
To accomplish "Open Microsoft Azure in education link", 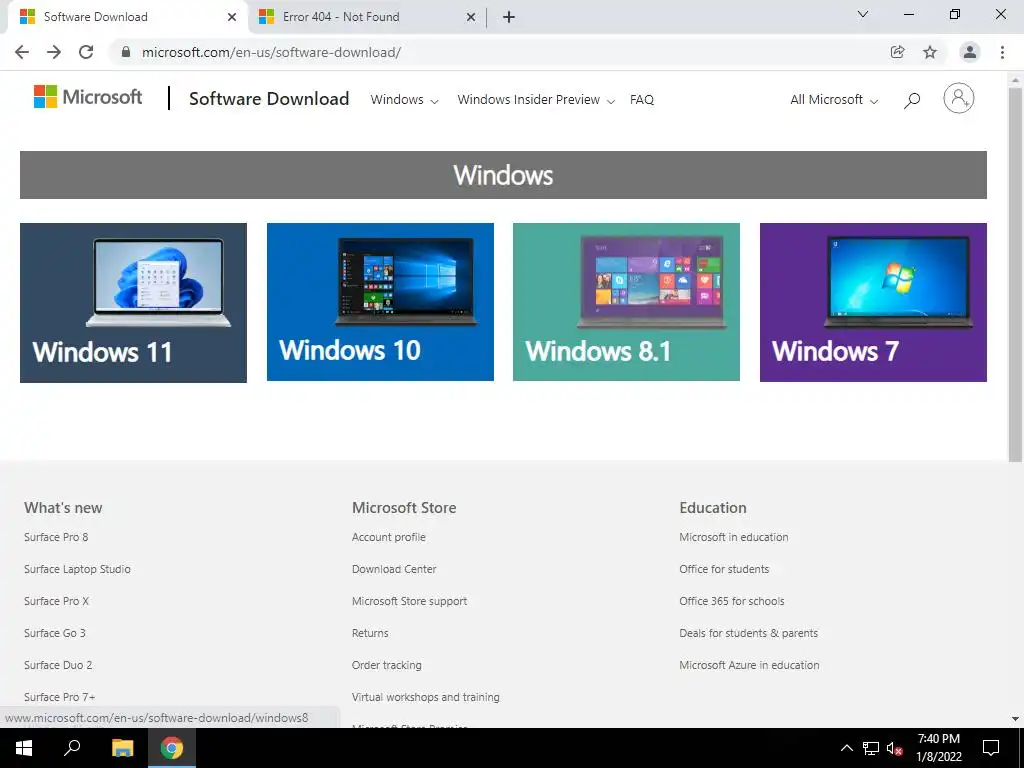I will pos(749,665).
